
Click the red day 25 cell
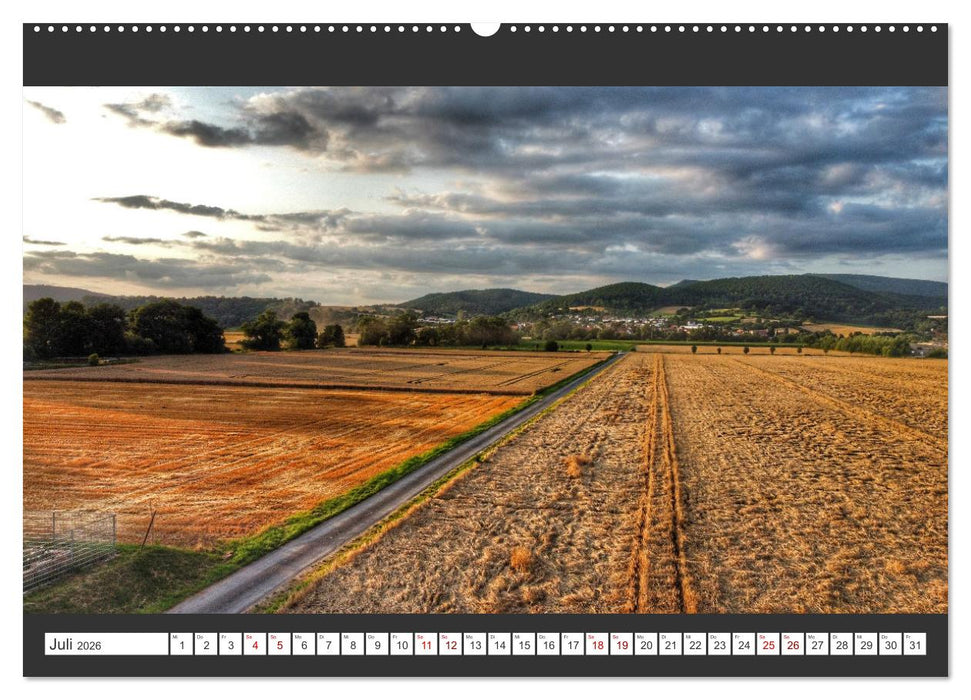point(767,644)
